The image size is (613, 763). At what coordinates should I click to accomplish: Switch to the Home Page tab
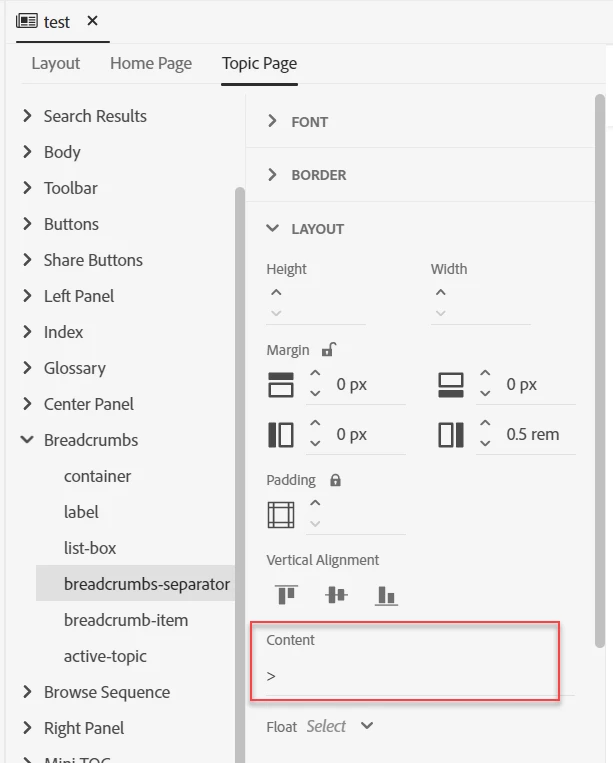click(151, 63)
